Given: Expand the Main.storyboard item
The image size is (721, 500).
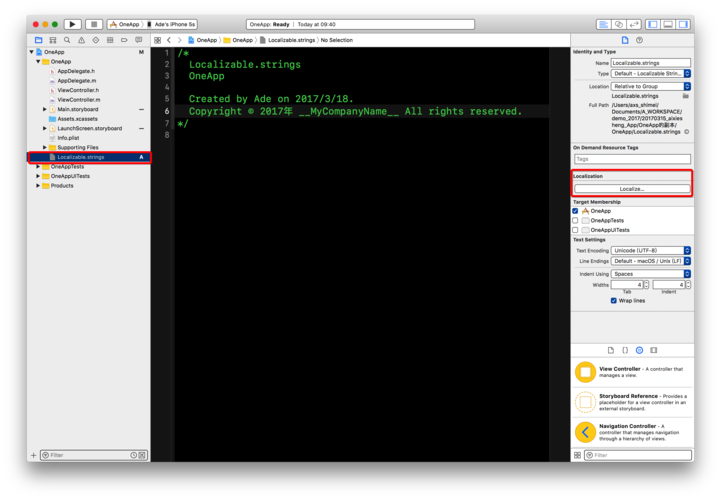Looking at the screenshot, I should (45, 109).
